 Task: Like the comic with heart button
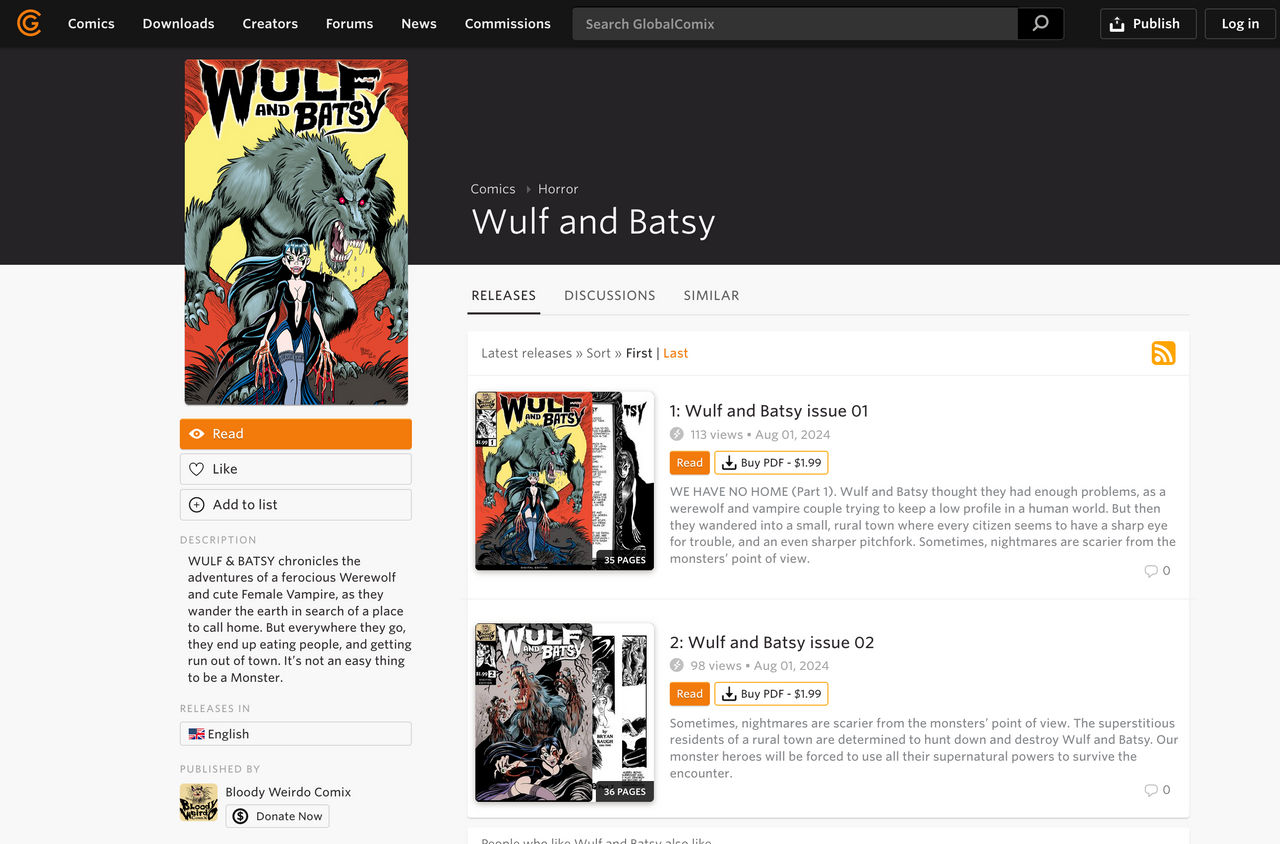point(296,469)
